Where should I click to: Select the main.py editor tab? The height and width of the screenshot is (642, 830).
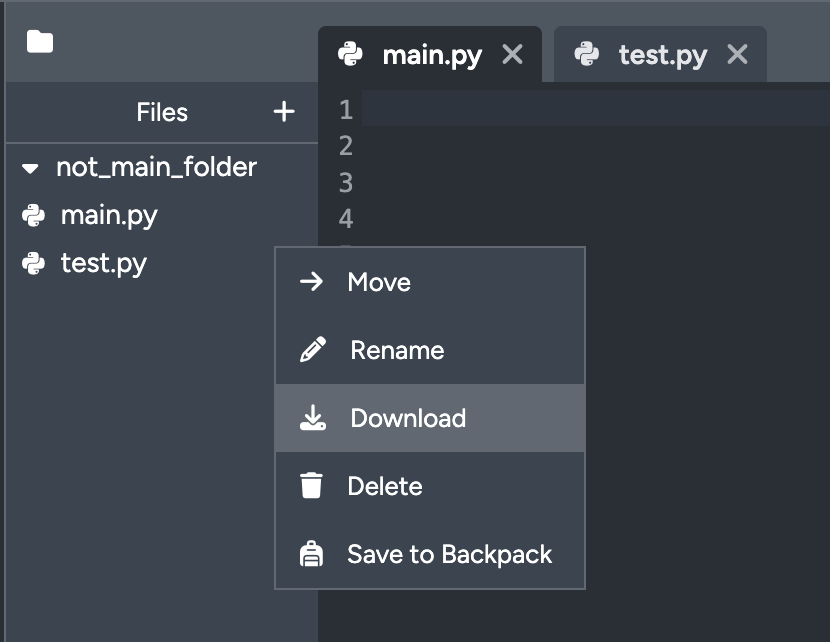pos(431,55)
